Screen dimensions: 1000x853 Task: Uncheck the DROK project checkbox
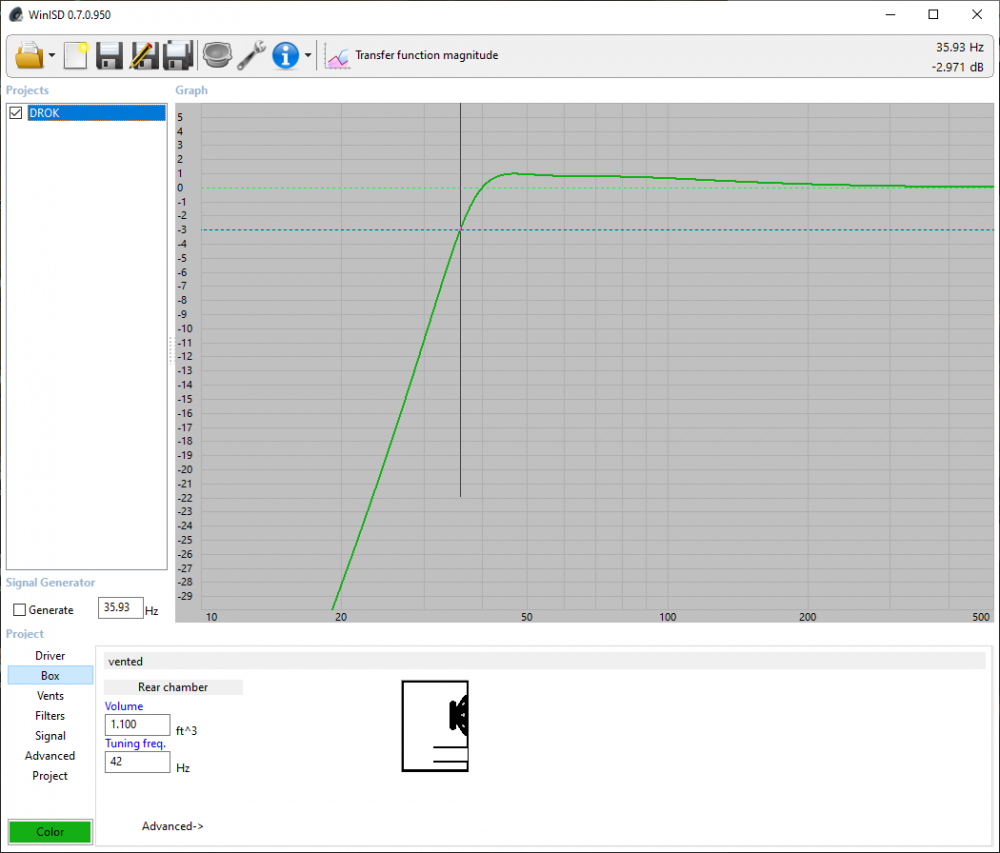pyautogui.click(x=16, y=113)
